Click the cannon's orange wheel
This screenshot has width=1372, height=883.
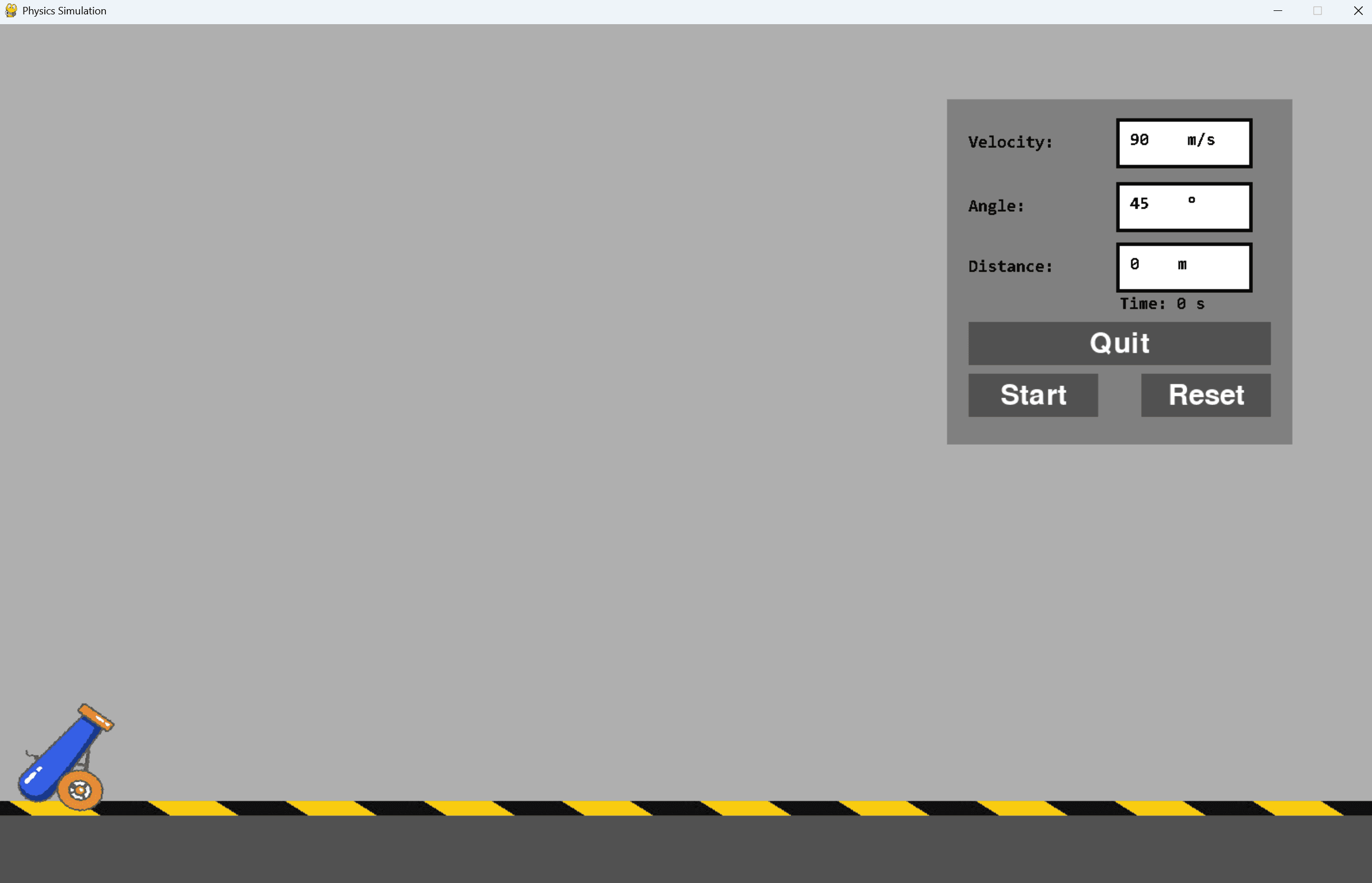coord(79,790)
